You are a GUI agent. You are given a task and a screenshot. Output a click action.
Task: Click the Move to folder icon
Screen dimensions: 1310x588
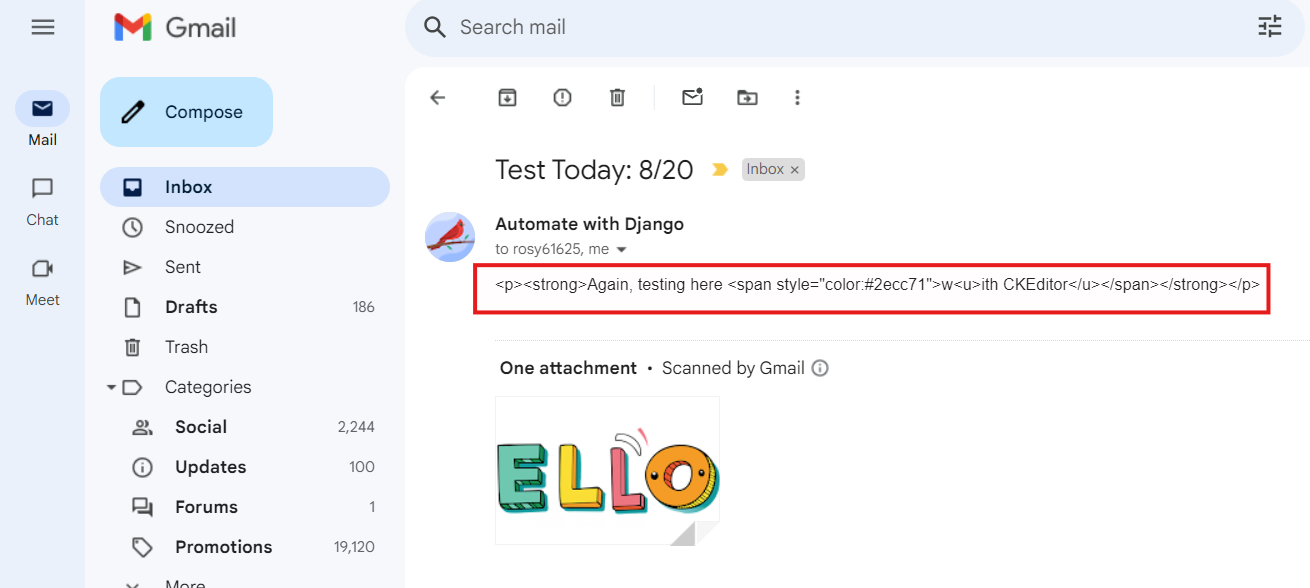(747, 97)
